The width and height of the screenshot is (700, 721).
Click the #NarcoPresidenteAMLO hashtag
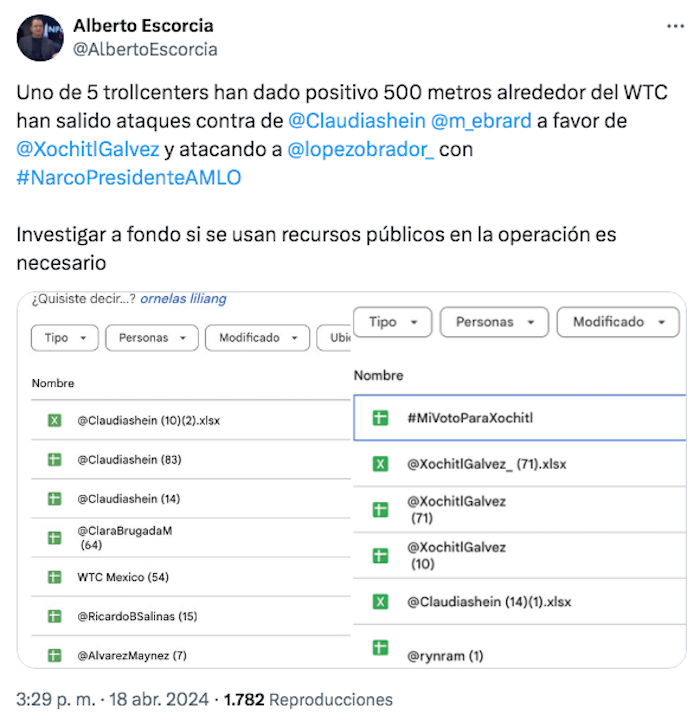(129, 178)
